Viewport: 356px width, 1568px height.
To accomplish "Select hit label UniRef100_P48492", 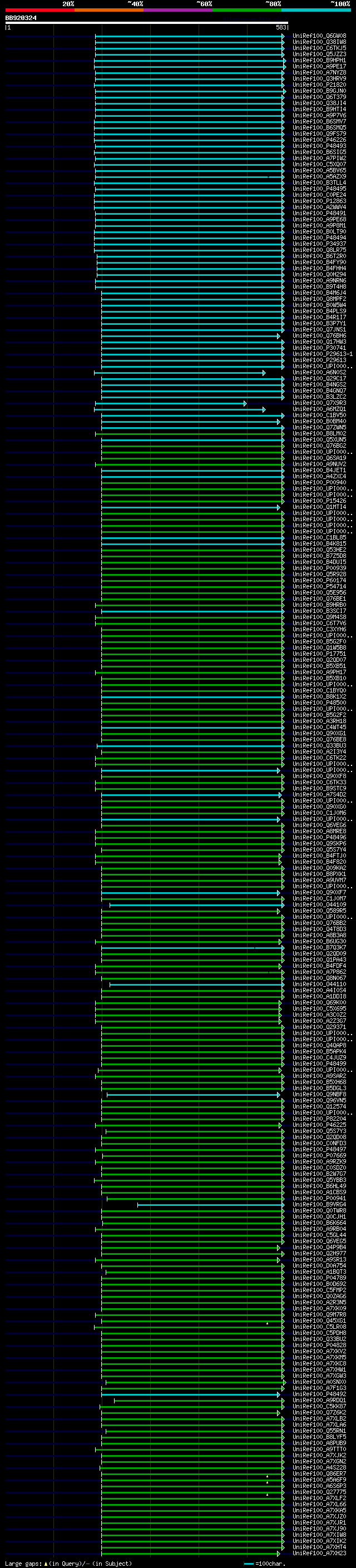I will coord(319,1394).
